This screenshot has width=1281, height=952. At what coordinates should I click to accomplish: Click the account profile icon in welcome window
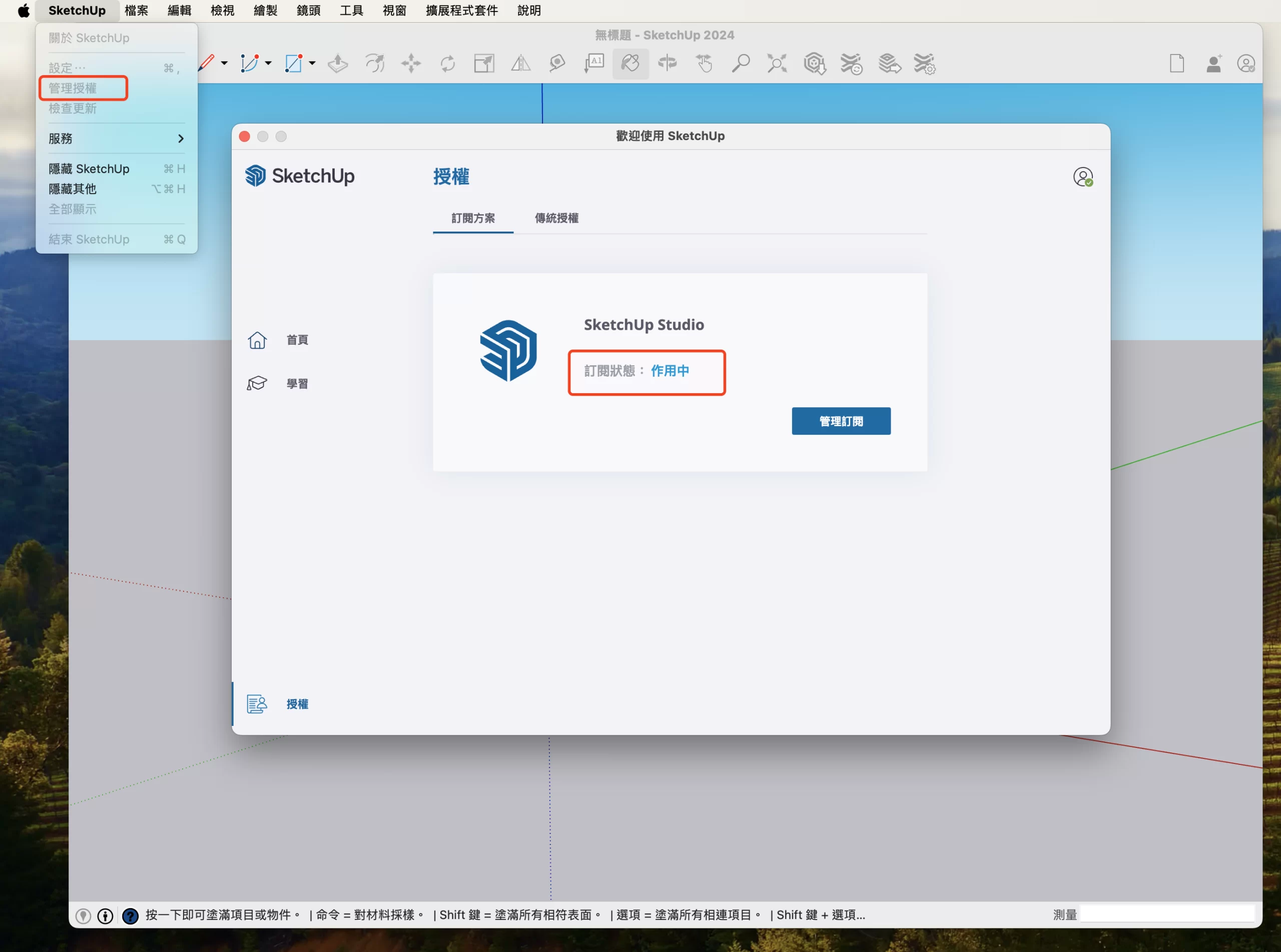(1083, 177)
